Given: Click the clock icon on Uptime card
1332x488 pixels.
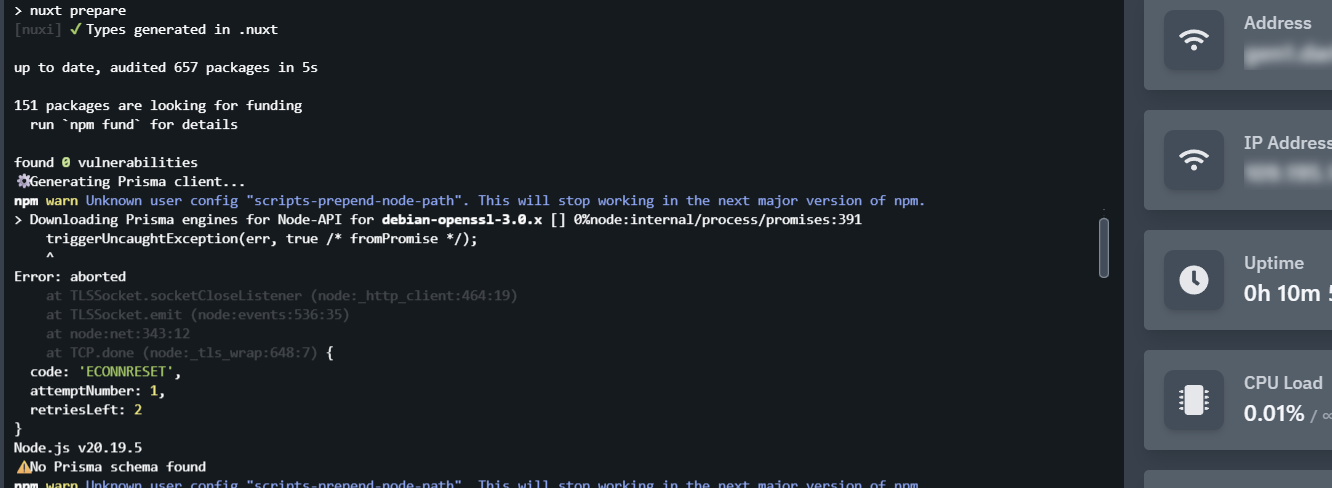Looking at the screenshot, I should (1193, 280).
